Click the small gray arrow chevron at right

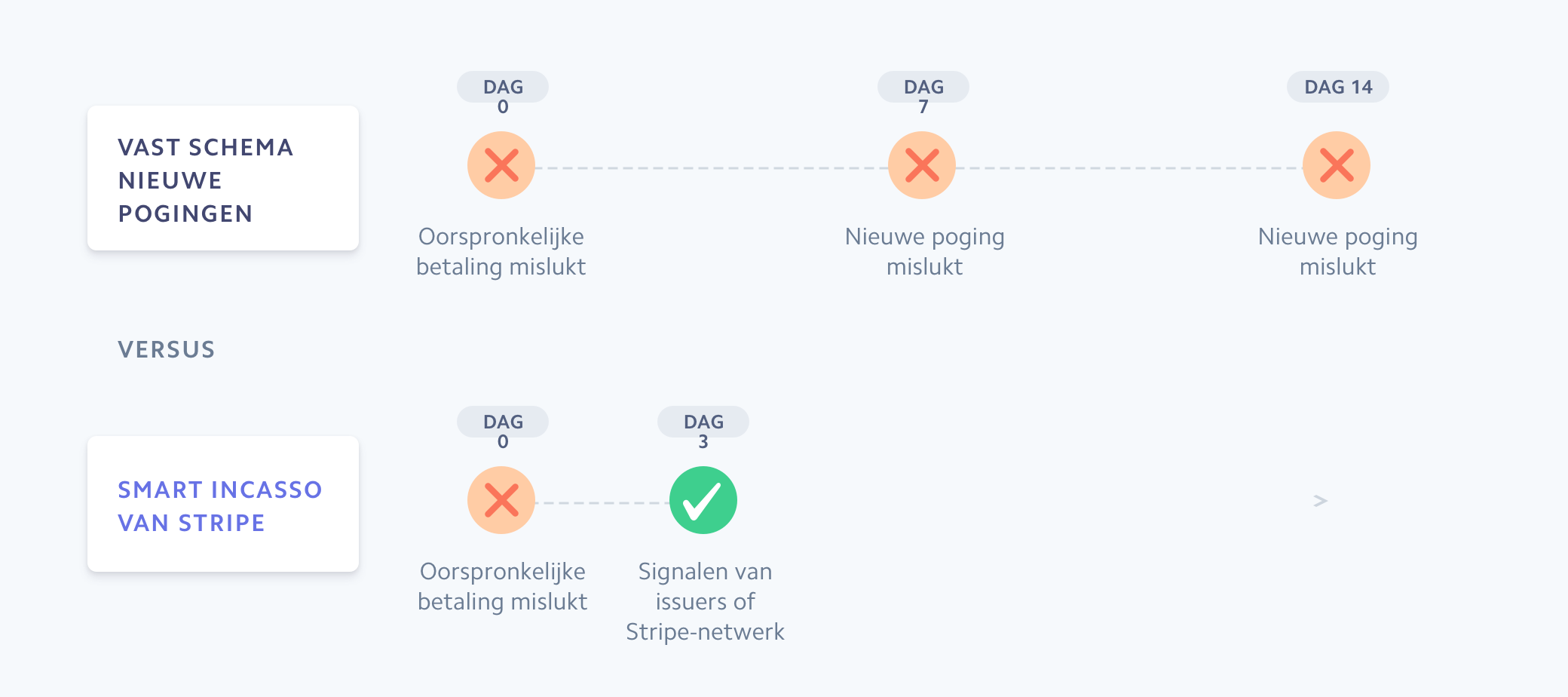[x=1320, y=501]
